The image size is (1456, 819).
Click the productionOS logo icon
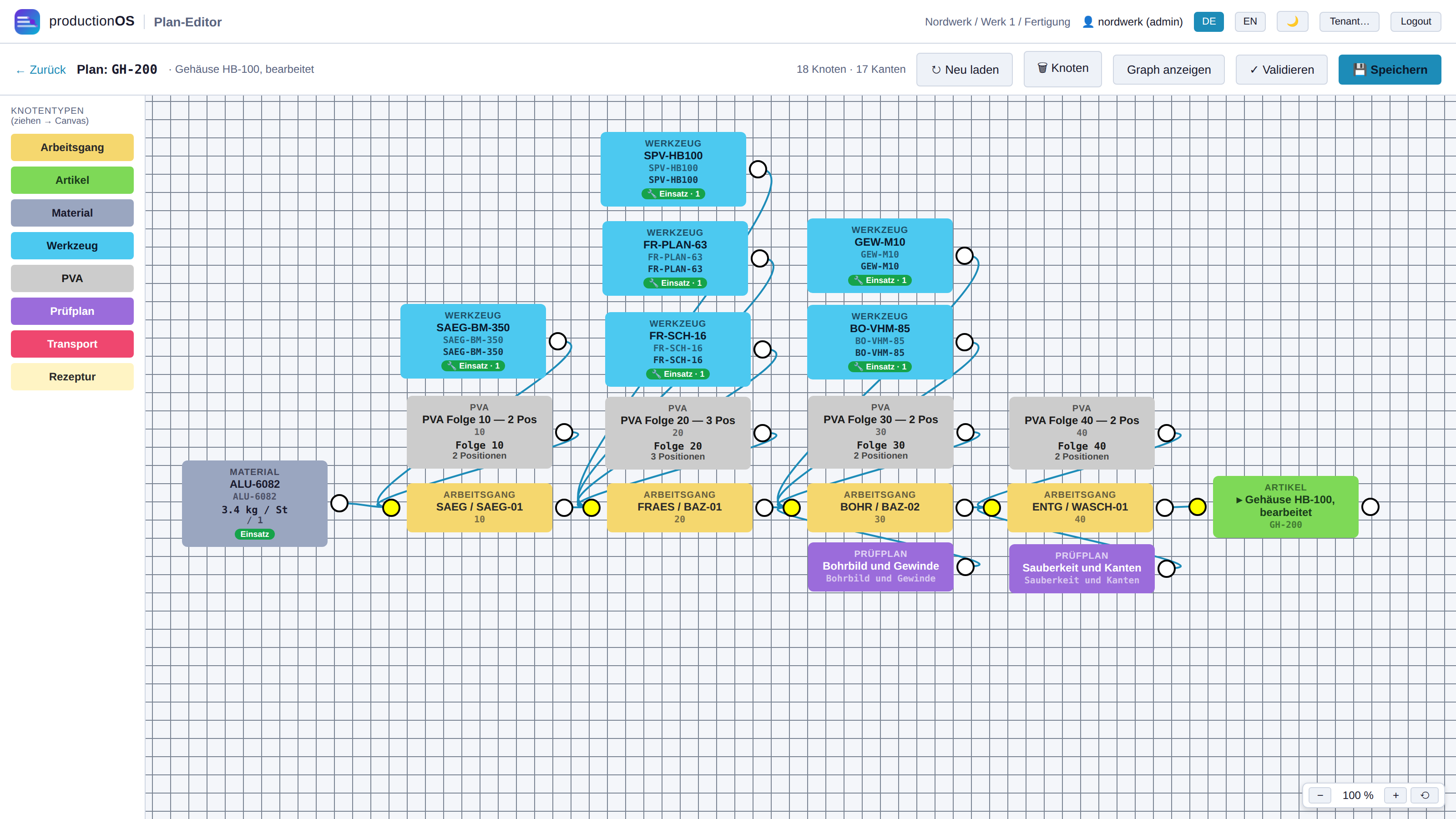click(27, 21)
